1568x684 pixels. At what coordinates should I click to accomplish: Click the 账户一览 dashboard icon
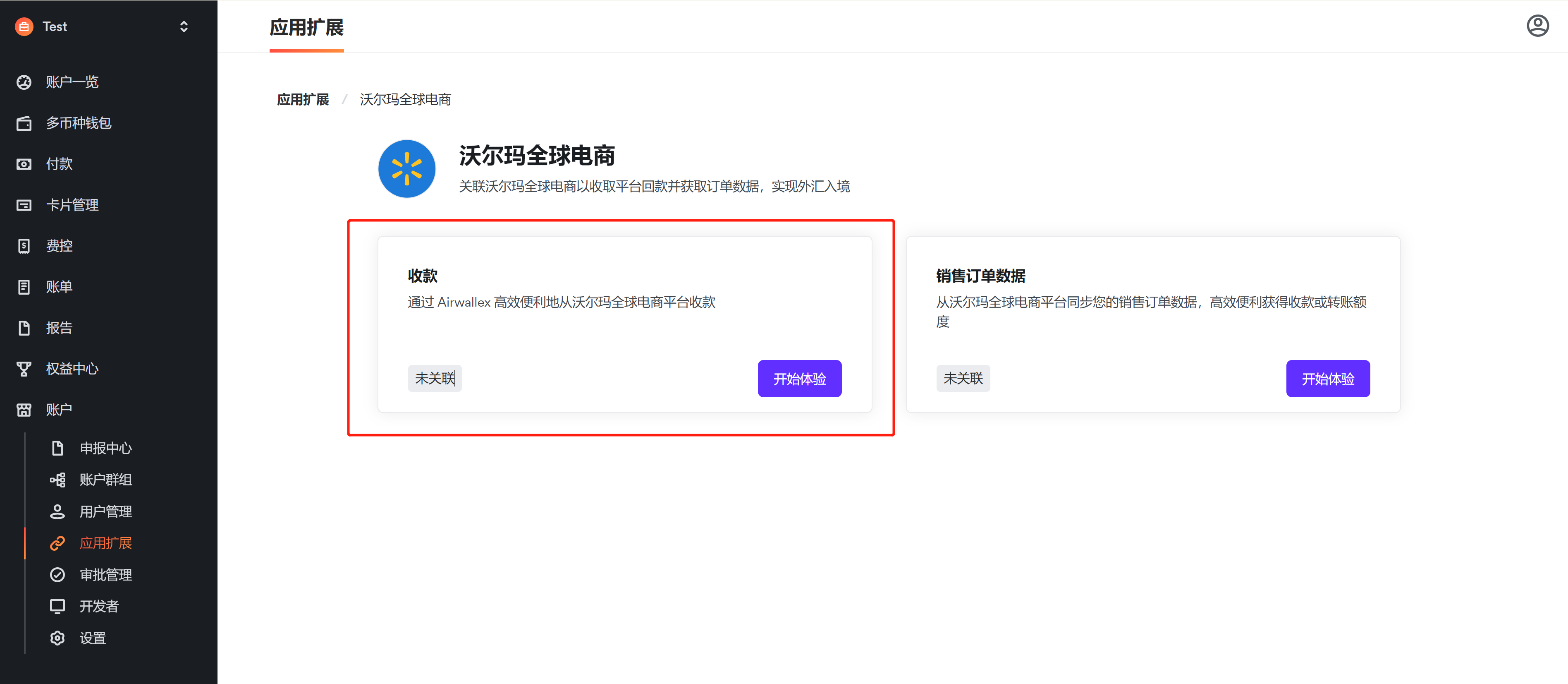click(24, 82)
